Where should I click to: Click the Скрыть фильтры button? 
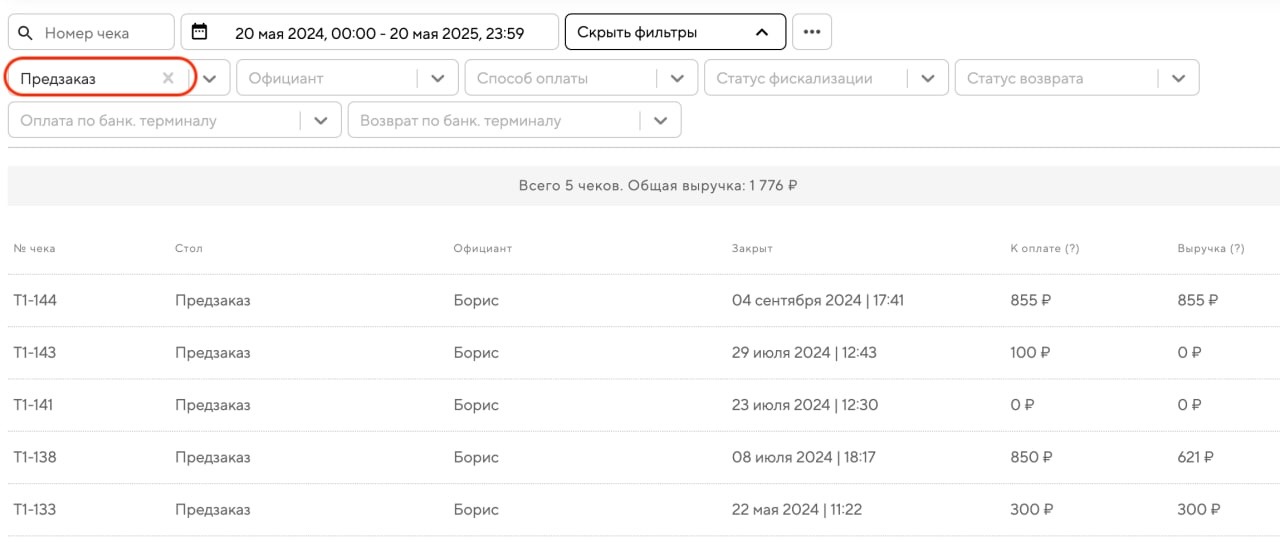point(675,33)
